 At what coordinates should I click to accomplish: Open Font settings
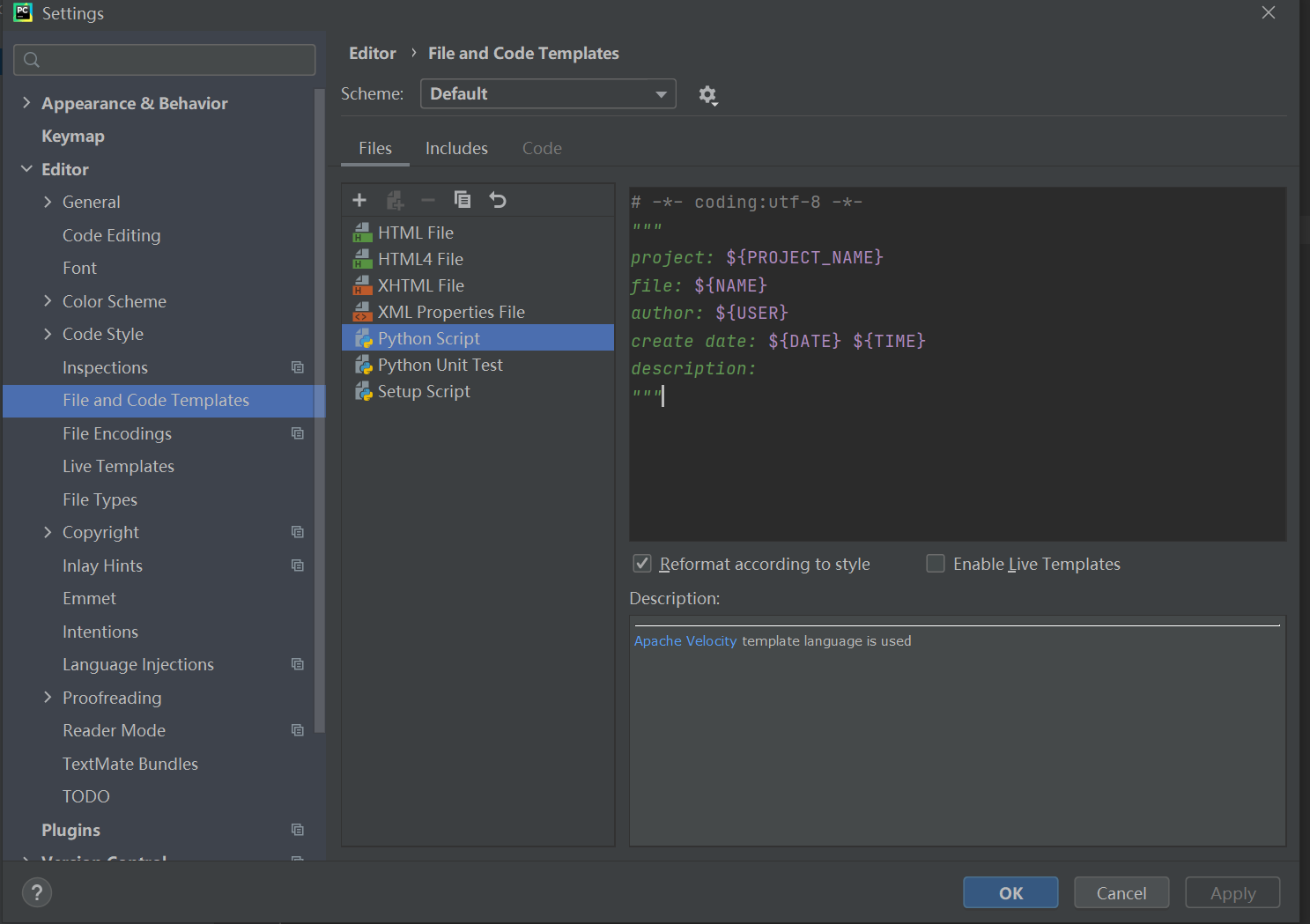[x=80, y=268]
